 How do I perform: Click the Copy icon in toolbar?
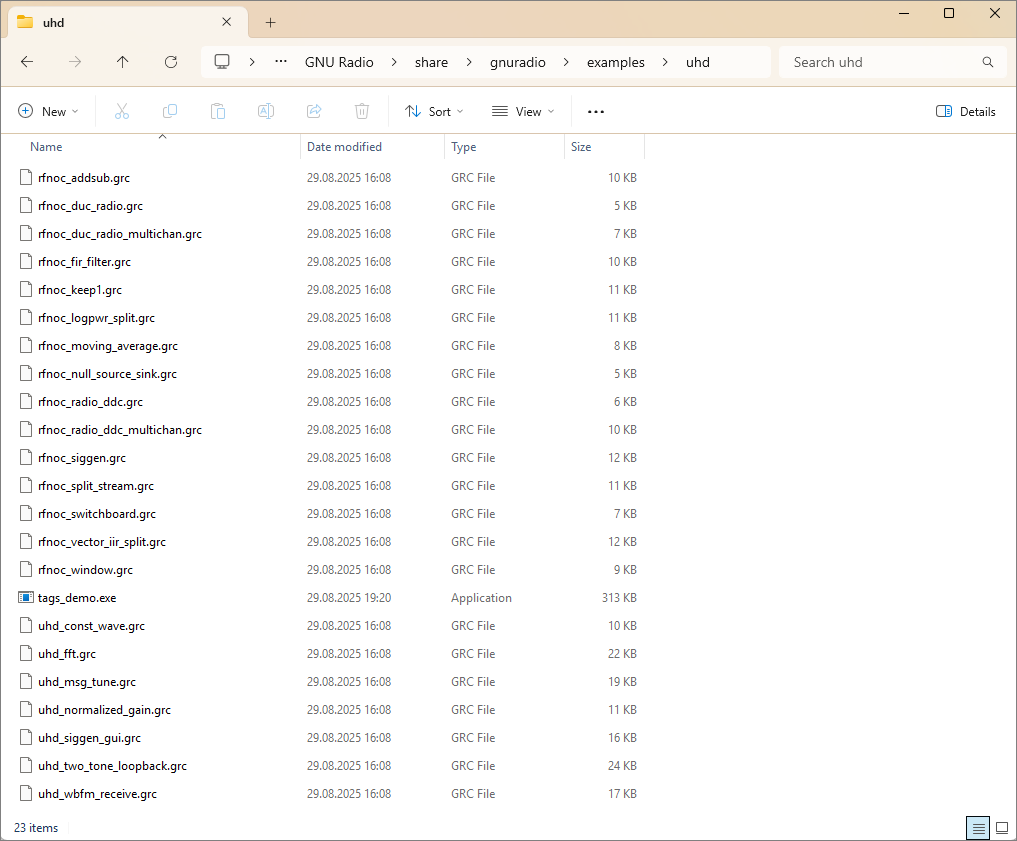click(170, 111)
